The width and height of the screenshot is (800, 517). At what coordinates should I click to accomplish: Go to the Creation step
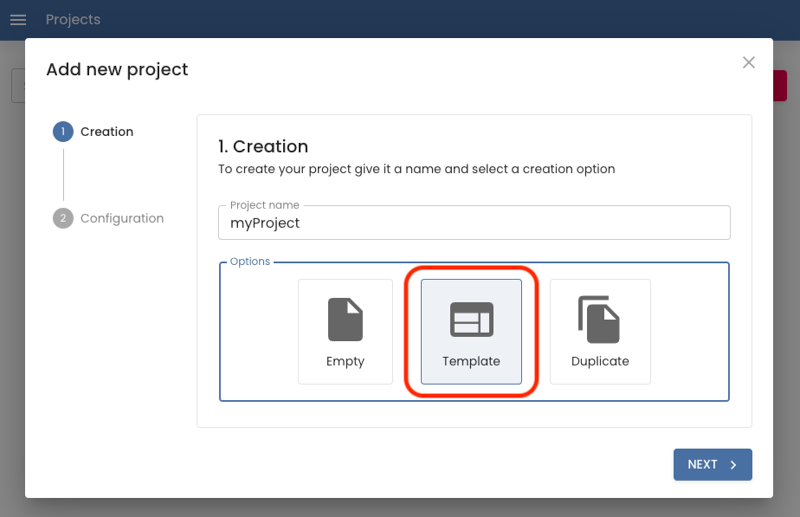pyautogui.click(x=107, y=132)
